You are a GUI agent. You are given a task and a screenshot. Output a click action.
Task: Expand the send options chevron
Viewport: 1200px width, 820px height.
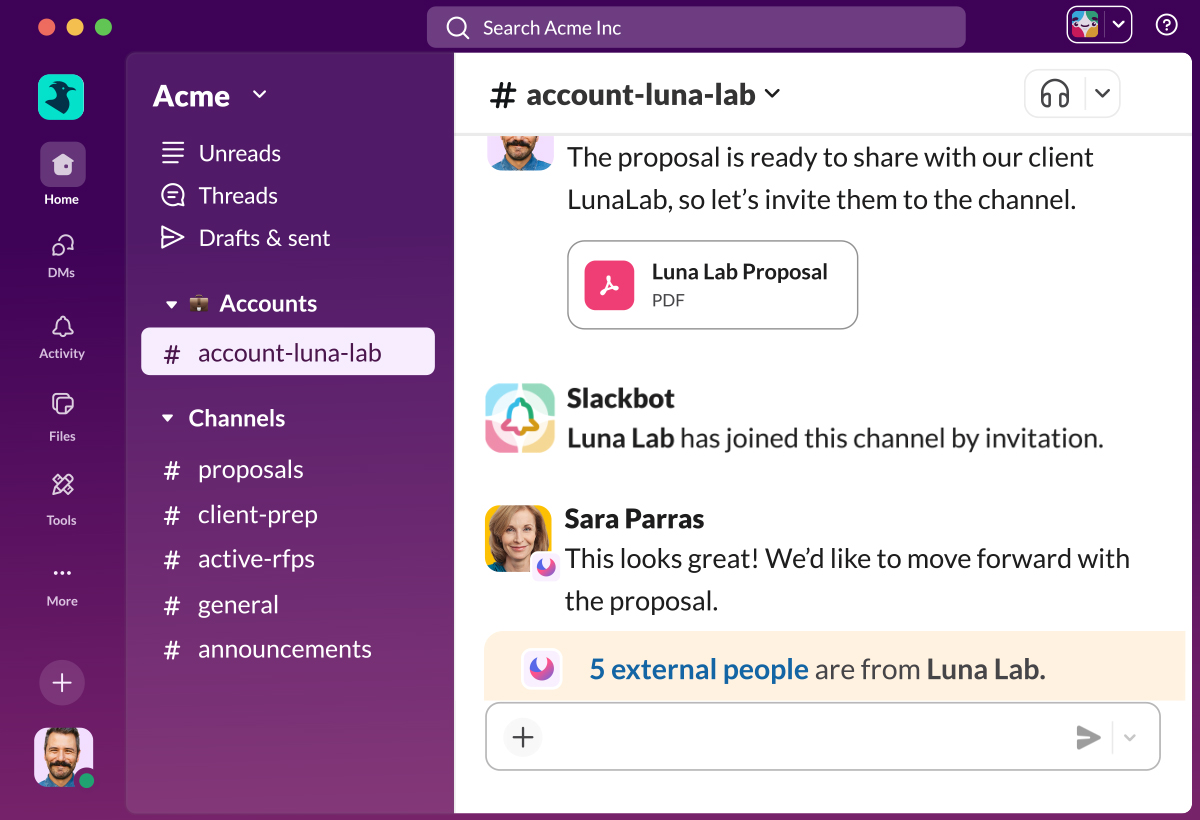(1130, 738)
